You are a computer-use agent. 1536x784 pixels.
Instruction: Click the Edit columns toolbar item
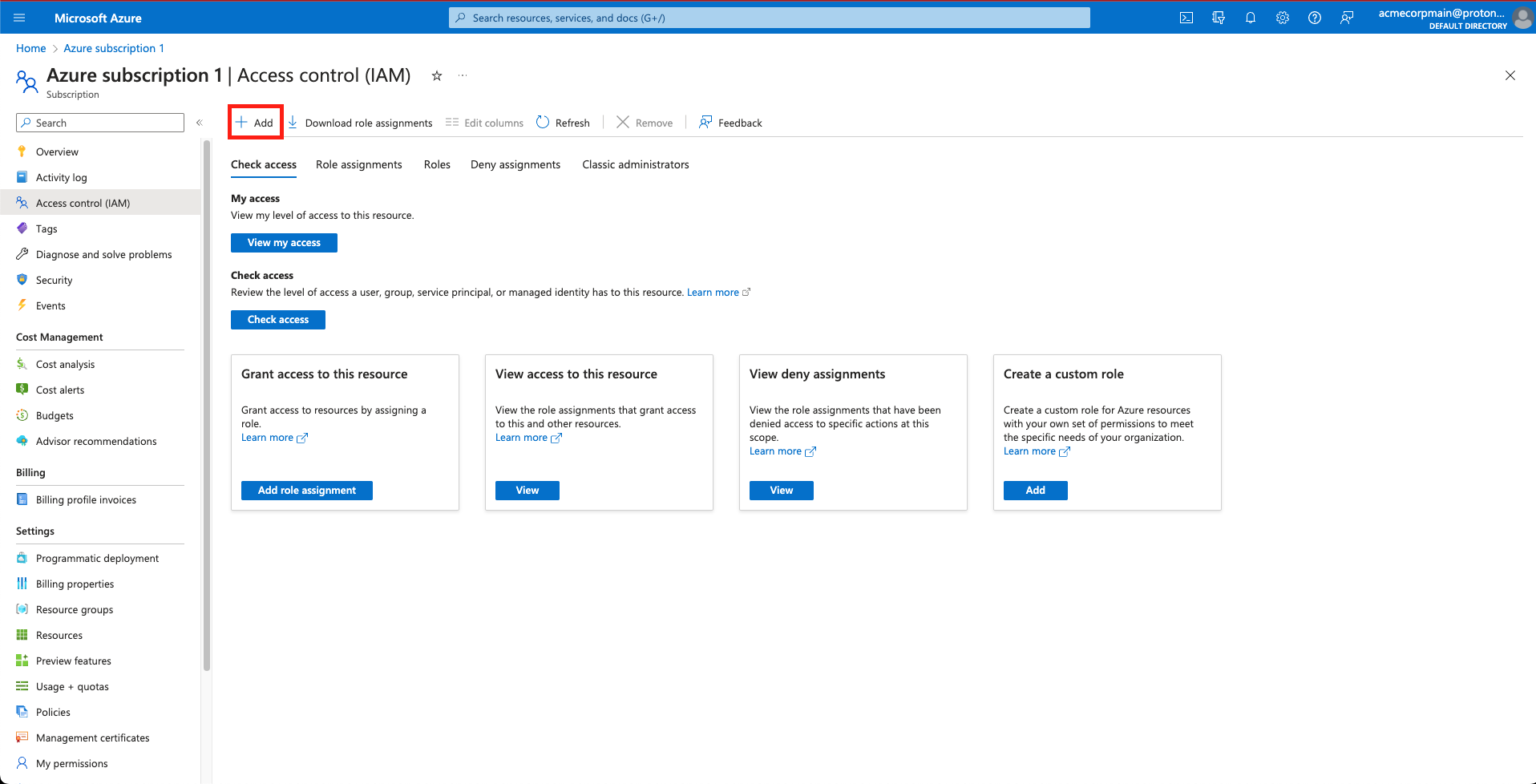484,123
